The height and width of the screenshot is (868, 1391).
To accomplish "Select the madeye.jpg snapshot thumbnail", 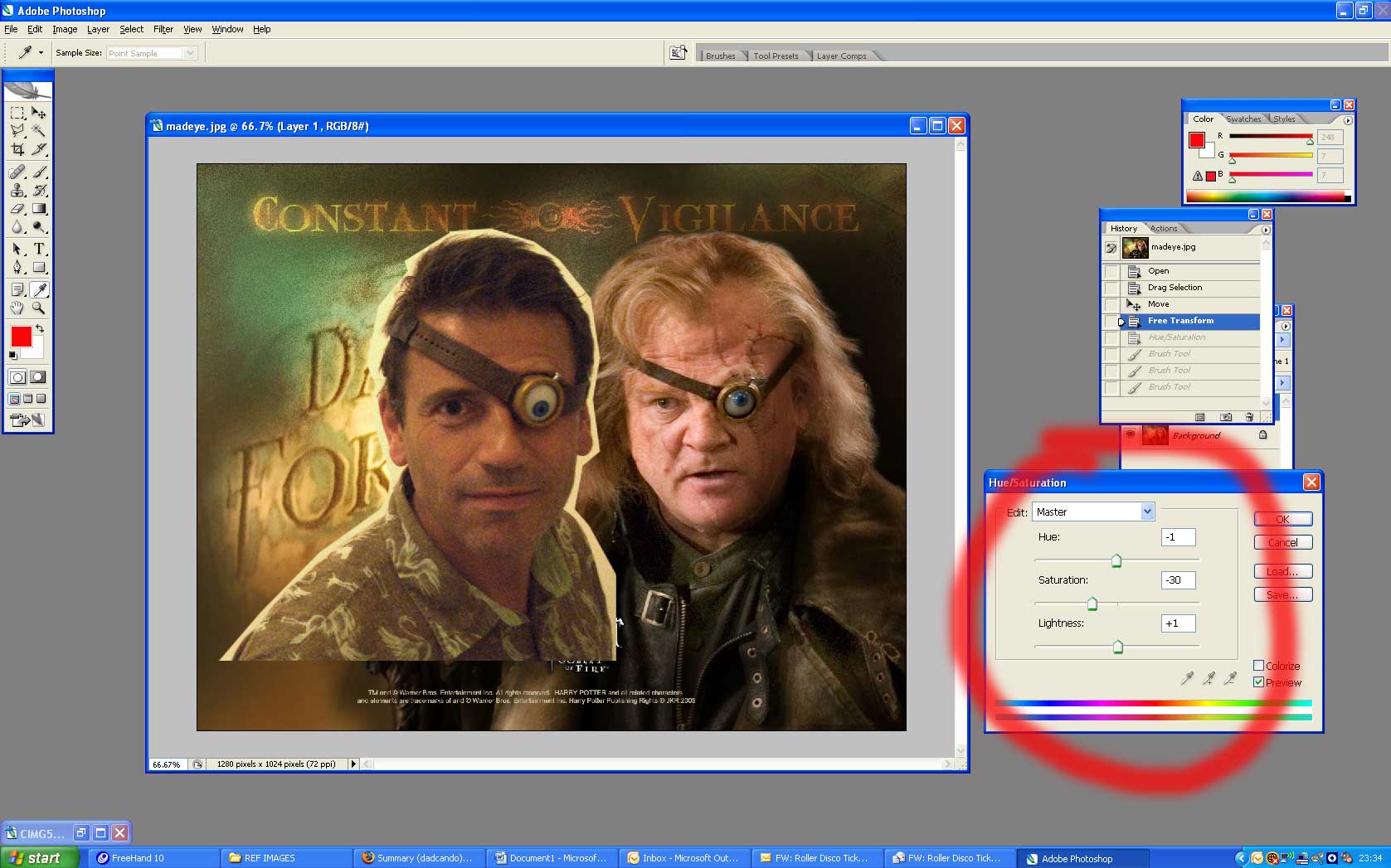I will point(1135,247).
